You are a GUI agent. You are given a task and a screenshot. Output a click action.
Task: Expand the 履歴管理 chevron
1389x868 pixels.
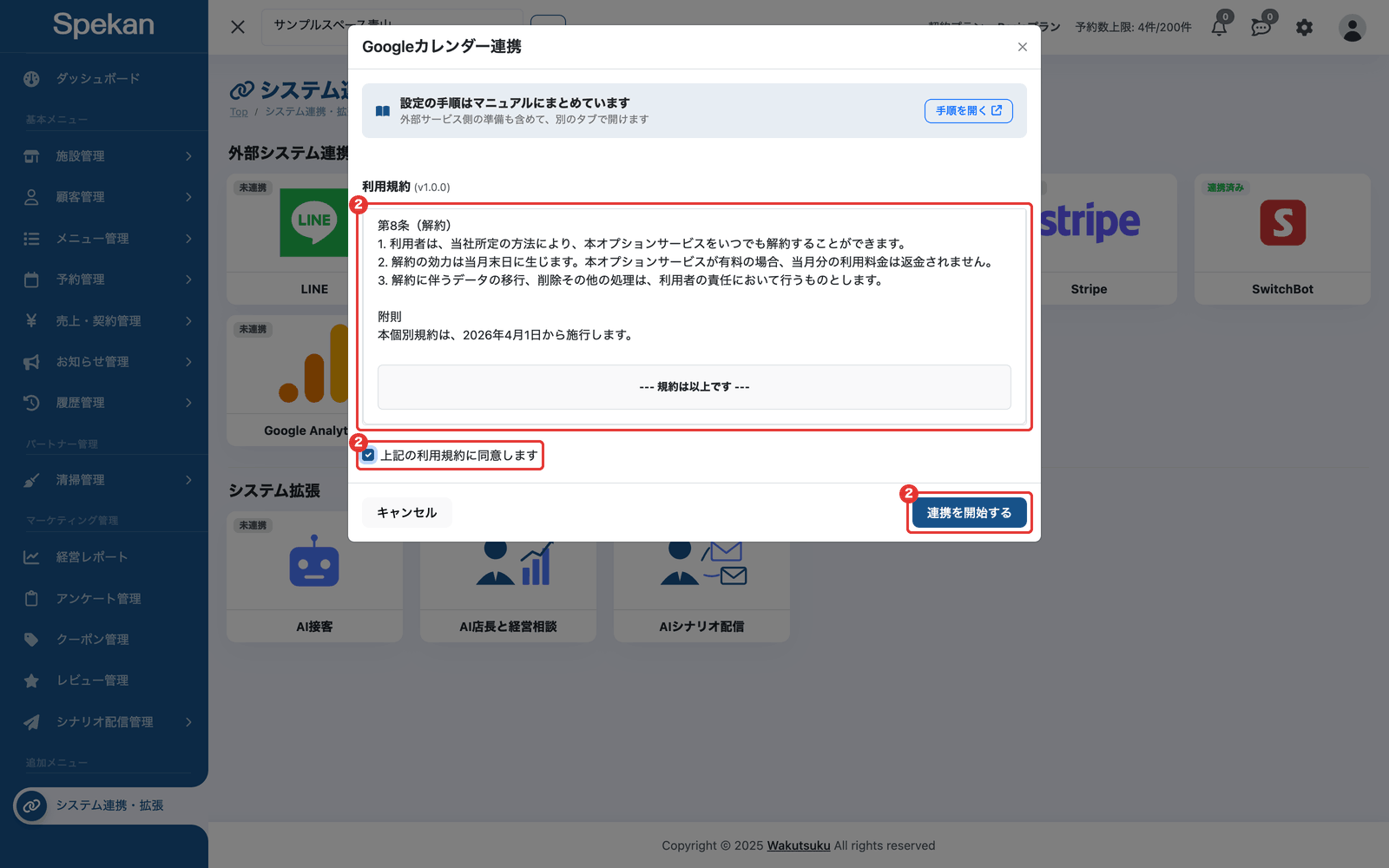tap(188, 403)
